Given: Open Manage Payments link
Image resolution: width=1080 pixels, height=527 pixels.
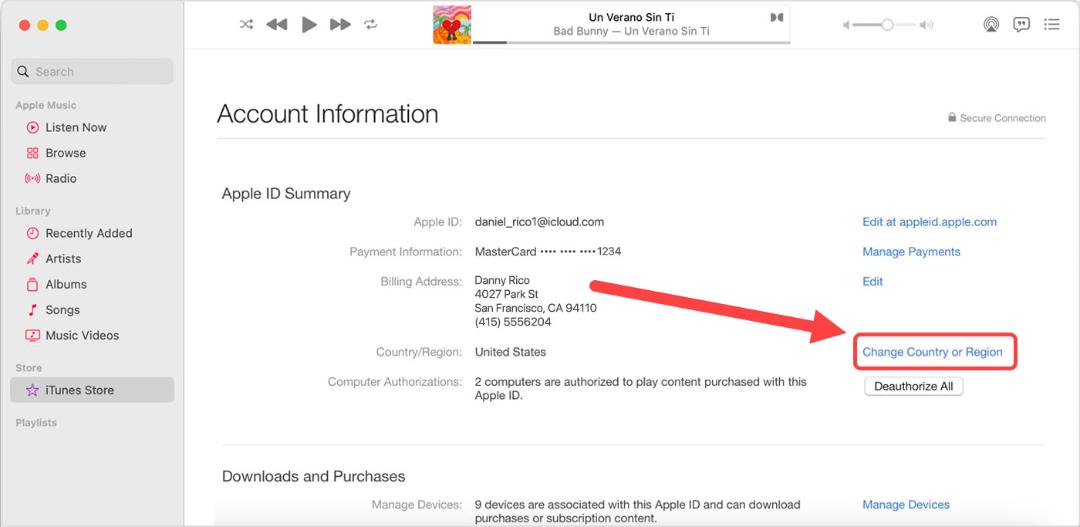Looking at the screenshot, I should [911, 252].
